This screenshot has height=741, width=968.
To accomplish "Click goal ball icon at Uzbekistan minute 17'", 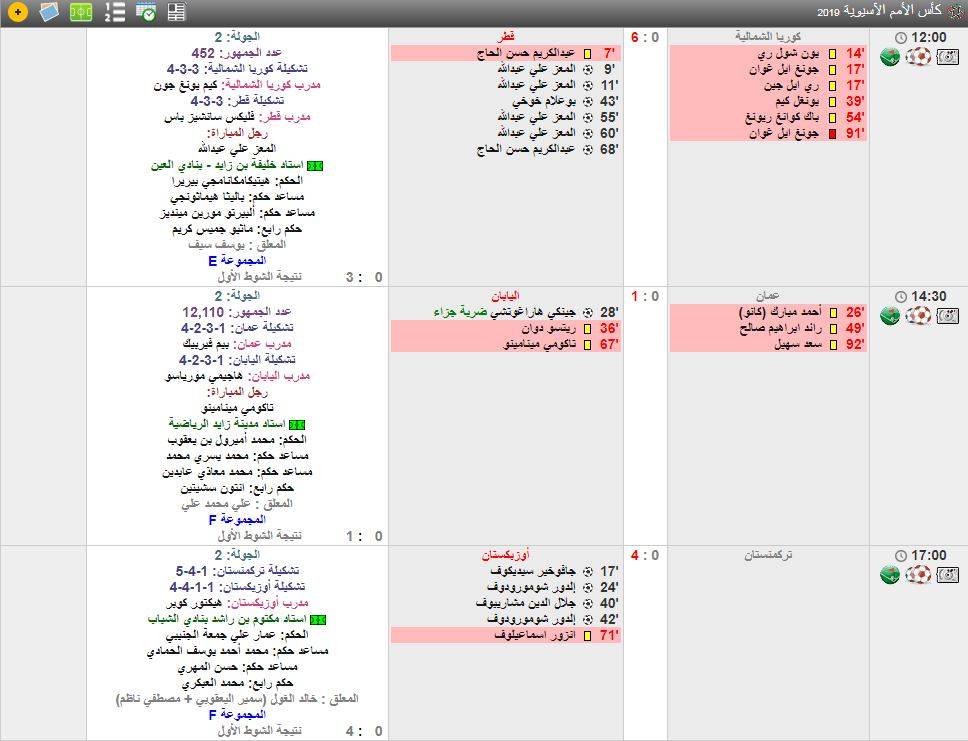I will (588, 571).
